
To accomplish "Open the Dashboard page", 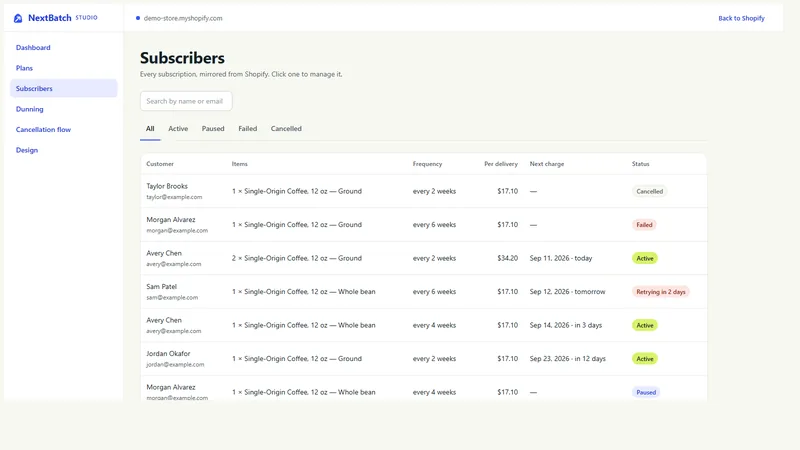I will [x=33, y=47].
